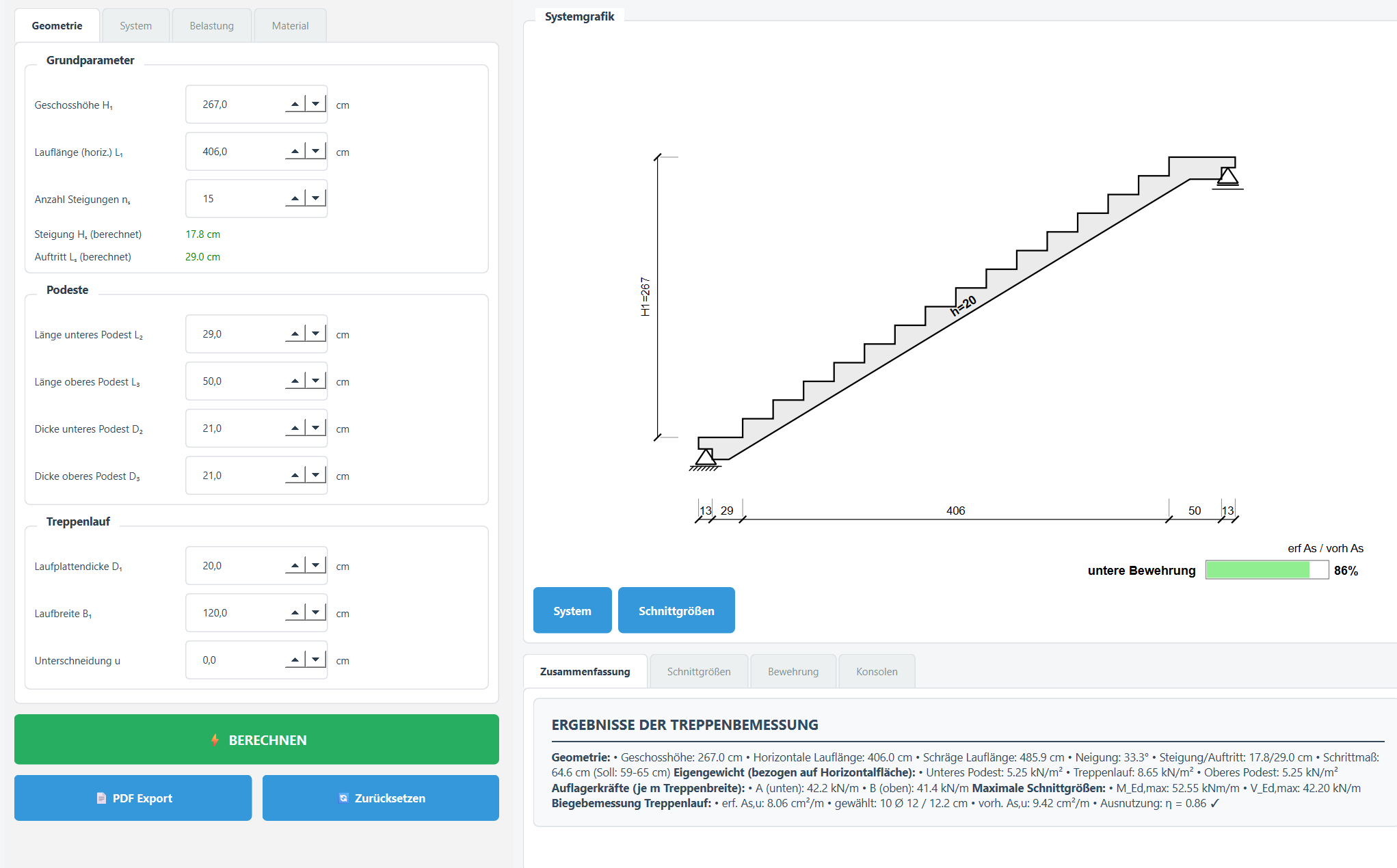Screen dimensions: 1397x868
Task: Click the untere Bewehrung utilization bar
Action: pos(1267,570)
